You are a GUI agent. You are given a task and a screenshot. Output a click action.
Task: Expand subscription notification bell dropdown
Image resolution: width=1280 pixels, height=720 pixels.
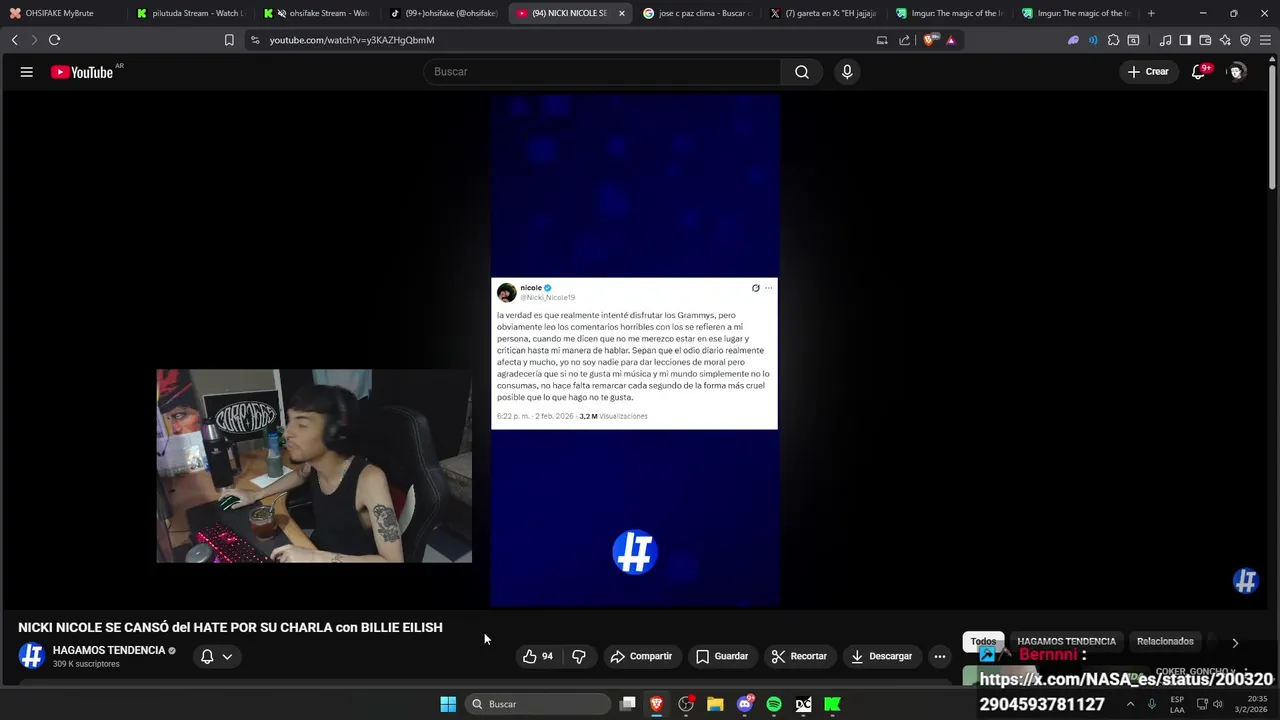tap(217, 656)
